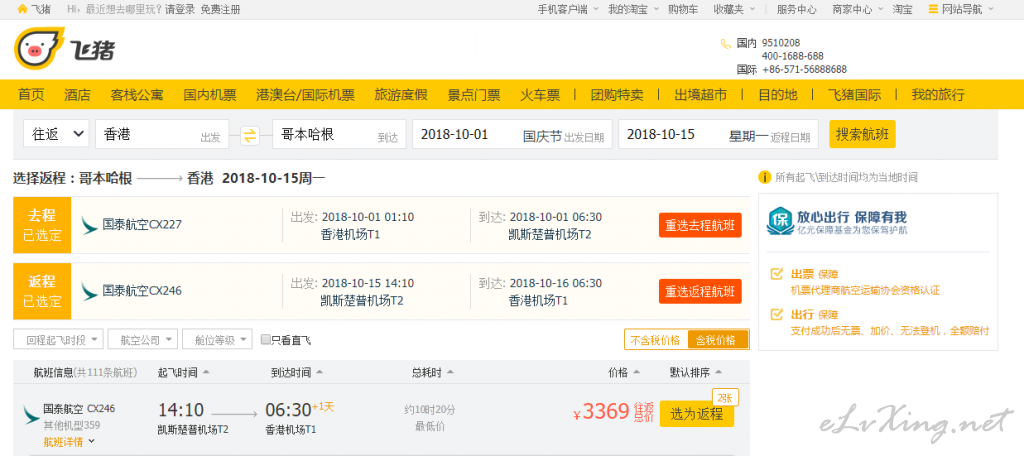Viewport: 1024px width, 456px height.
Task: Go to 首页 in the navigation bar
Action: (31, 95)
